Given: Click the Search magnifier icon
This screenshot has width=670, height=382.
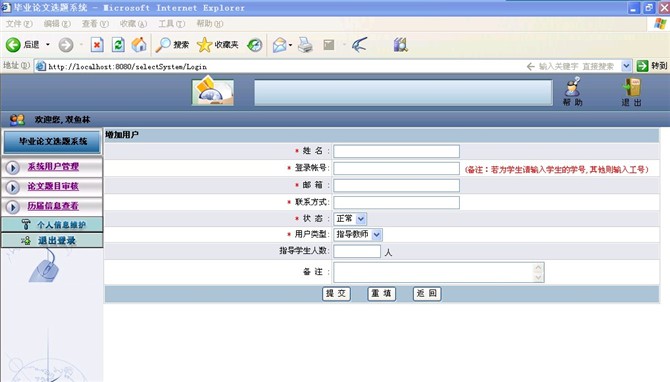Looking at the screenshot, I should [163, 45].
